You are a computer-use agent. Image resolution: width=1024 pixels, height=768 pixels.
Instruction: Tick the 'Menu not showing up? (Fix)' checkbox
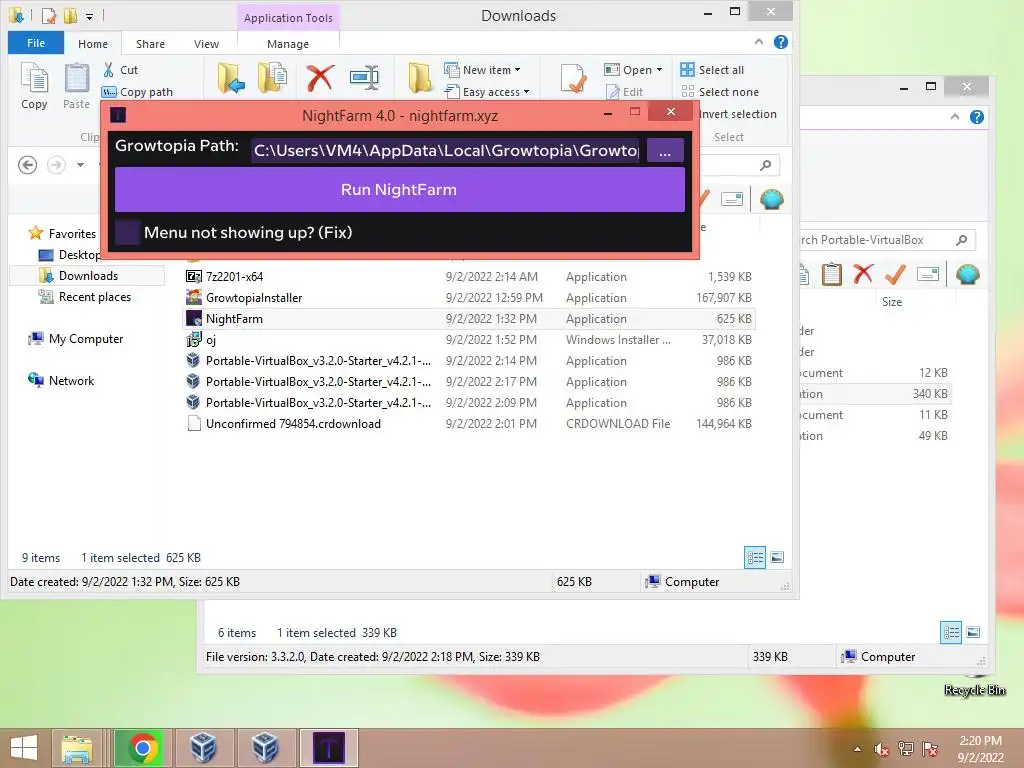coord(127,232)
